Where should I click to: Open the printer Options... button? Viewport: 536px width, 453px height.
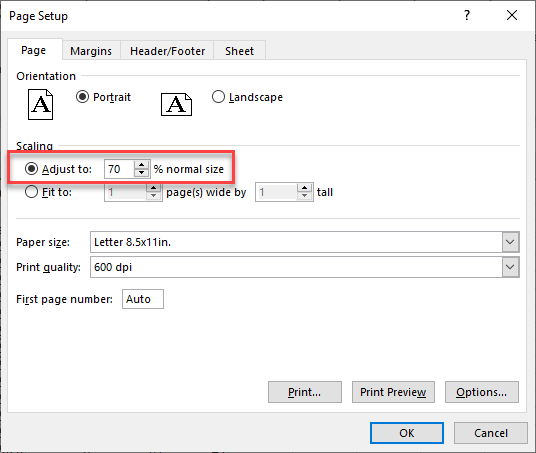(x=482, y=392)
